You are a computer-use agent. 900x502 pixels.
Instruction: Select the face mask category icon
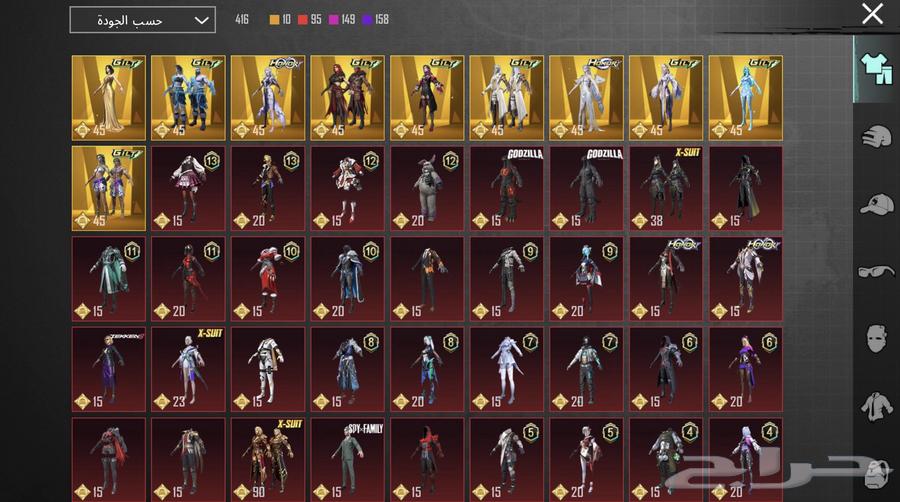tap(876, 337)
